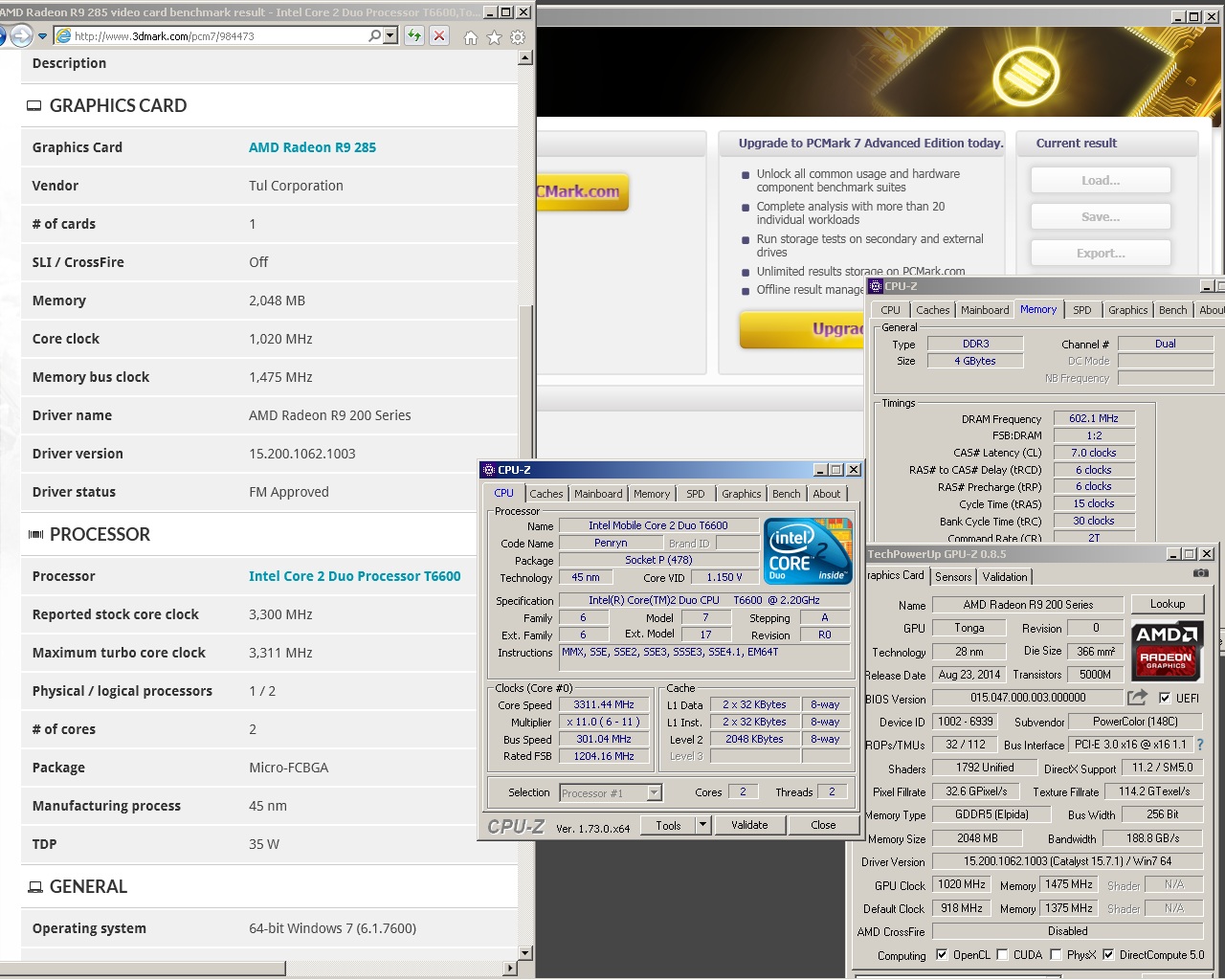Image resolution: width=1225 pixels, height=980 pixels.
Task: Click the Tools button in CPU-Z
Action: tap(669, 825)
